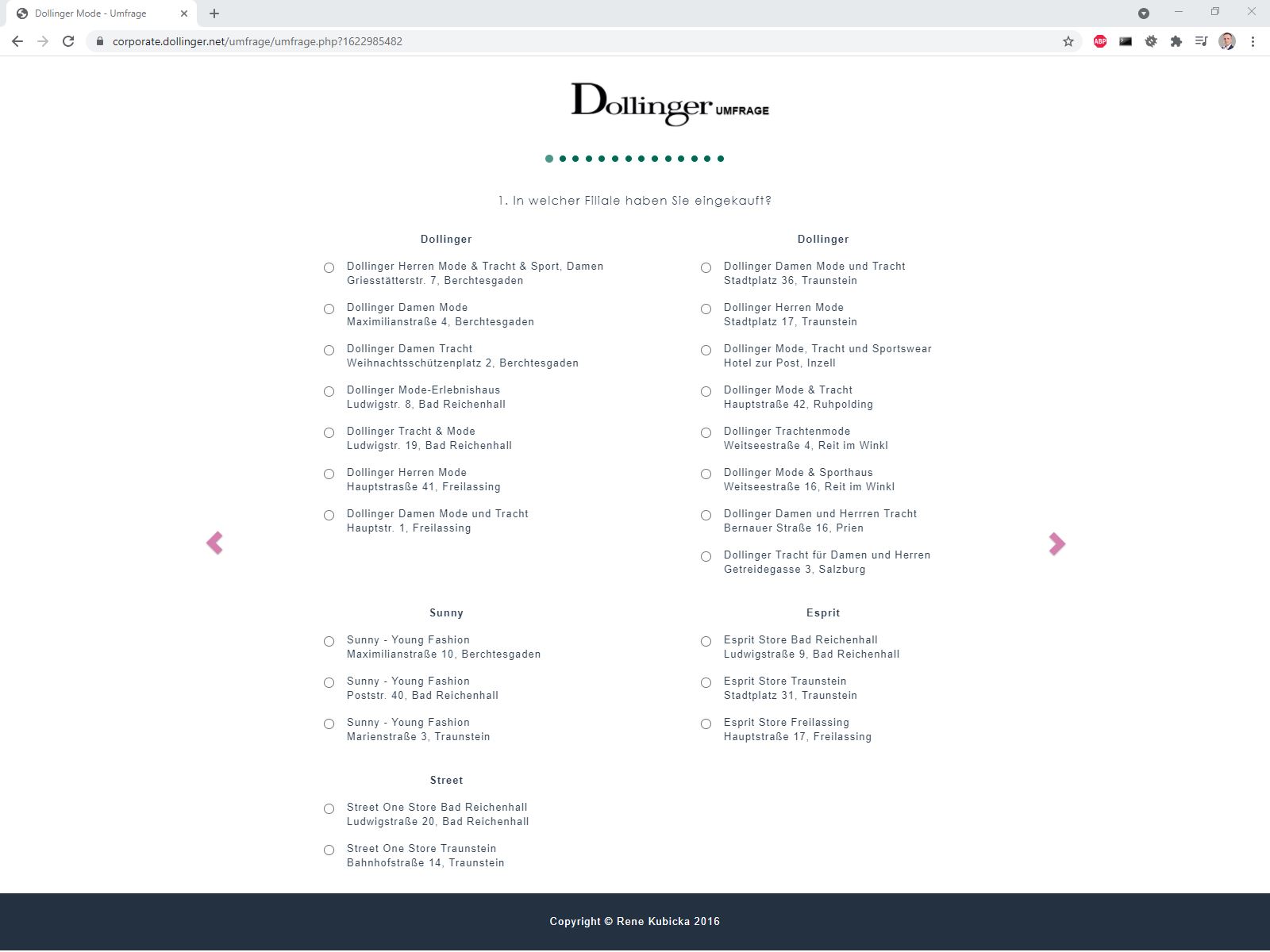
Task: Select Dollinger Mode-Erlebnishaus Ludwigstr. 8
Action: 329,392
